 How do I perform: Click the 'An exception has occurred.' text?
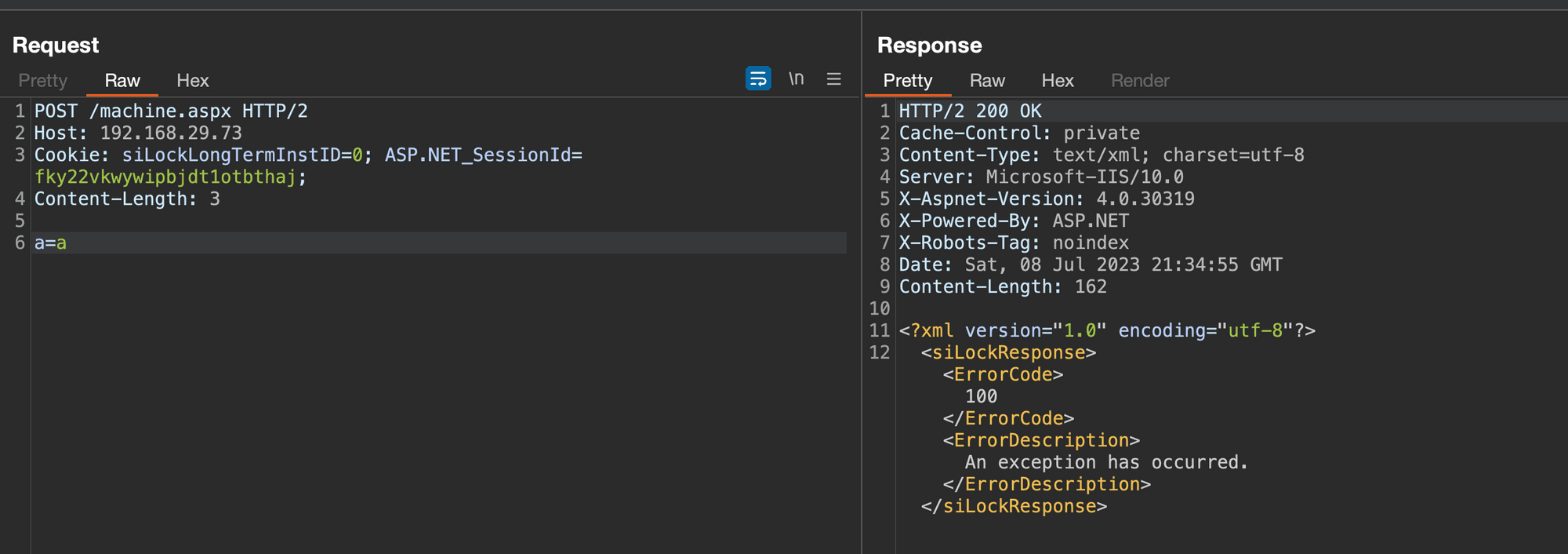tap(1105, 463)
